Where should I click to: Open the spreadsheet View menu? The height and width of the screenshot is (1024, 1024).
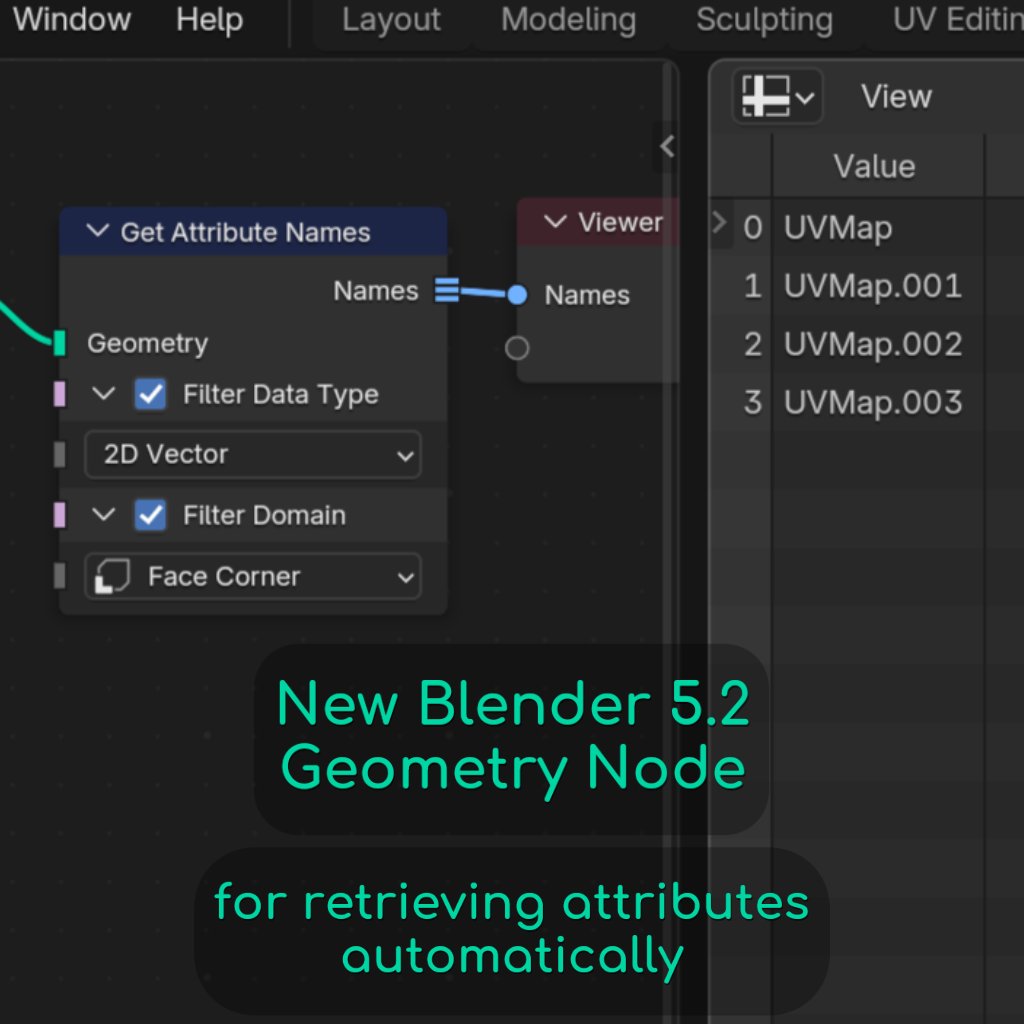tap(896, 97)
